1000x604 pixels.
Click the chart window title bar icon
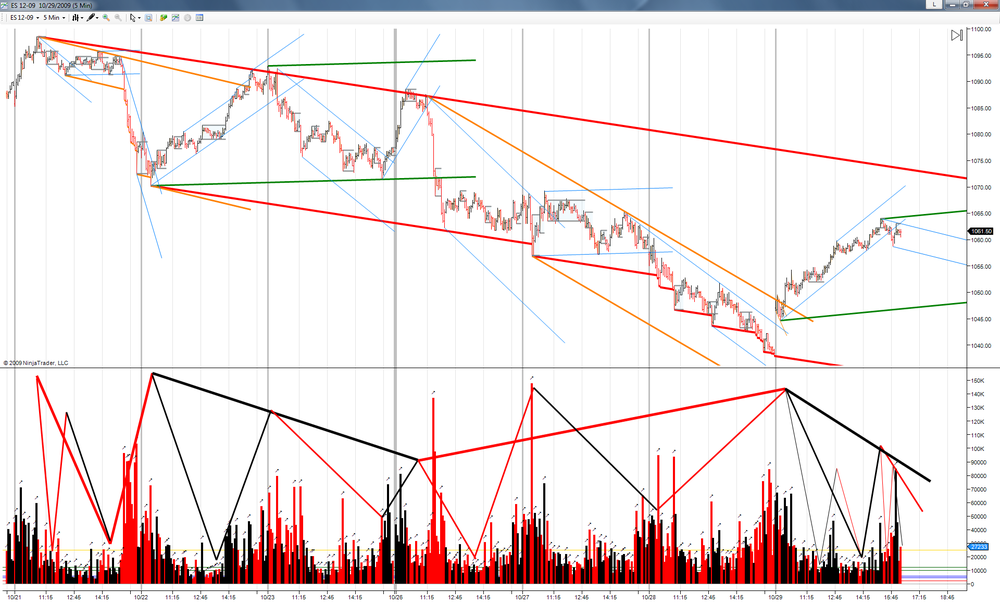(4, 5)
